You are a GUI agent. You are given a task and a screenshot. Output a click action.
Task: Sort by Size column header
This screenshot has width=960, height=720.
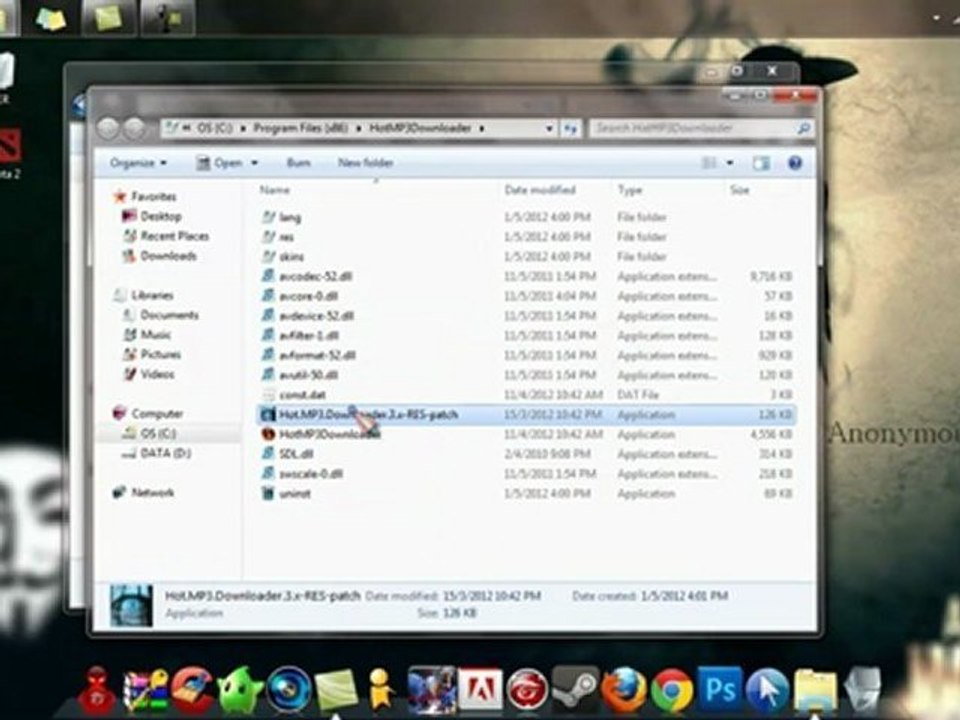click(x=740, y=190)
